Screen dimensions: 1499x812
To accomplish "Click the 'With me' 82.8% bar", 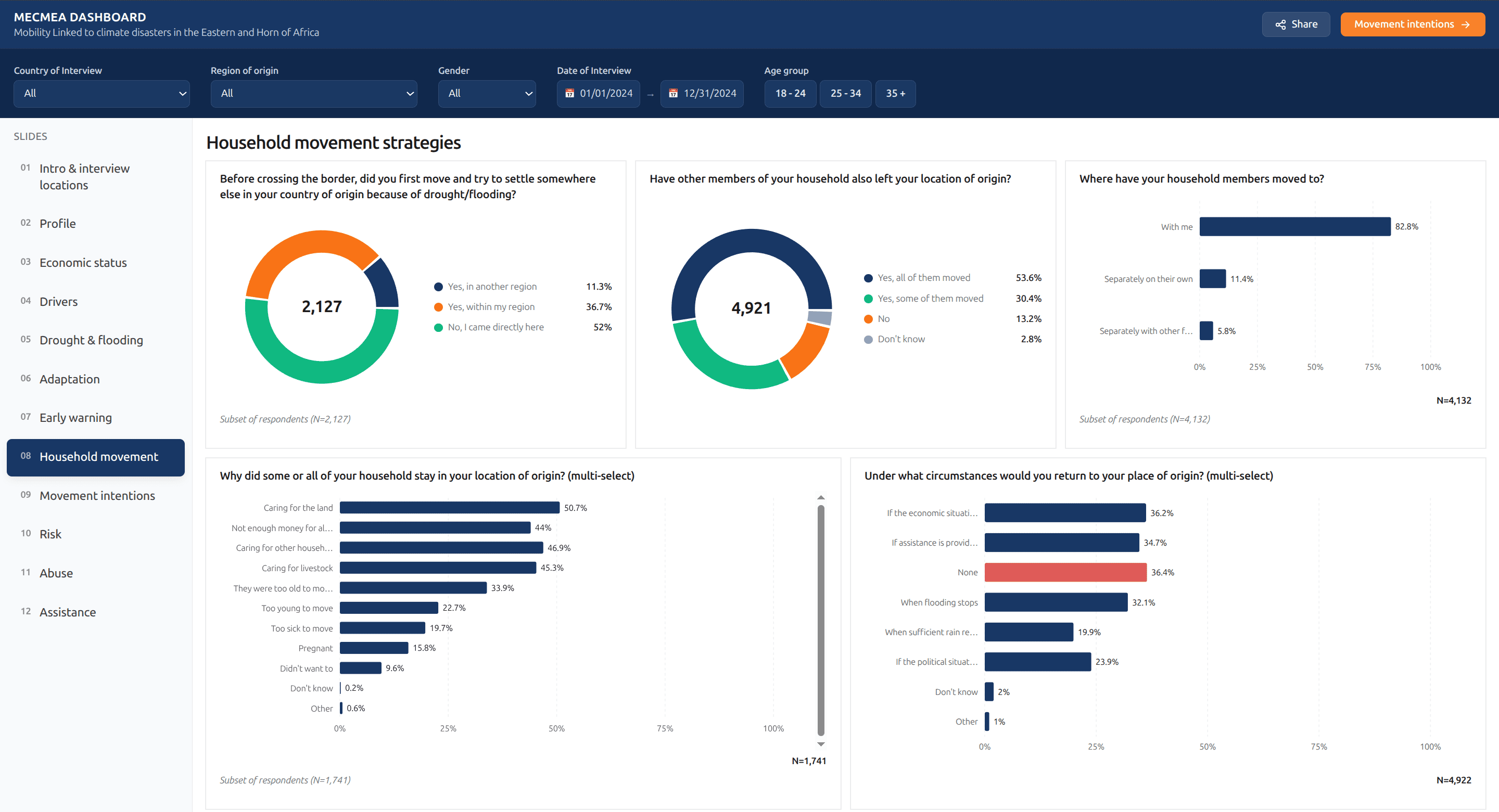I will click(x=1295, y=227).
